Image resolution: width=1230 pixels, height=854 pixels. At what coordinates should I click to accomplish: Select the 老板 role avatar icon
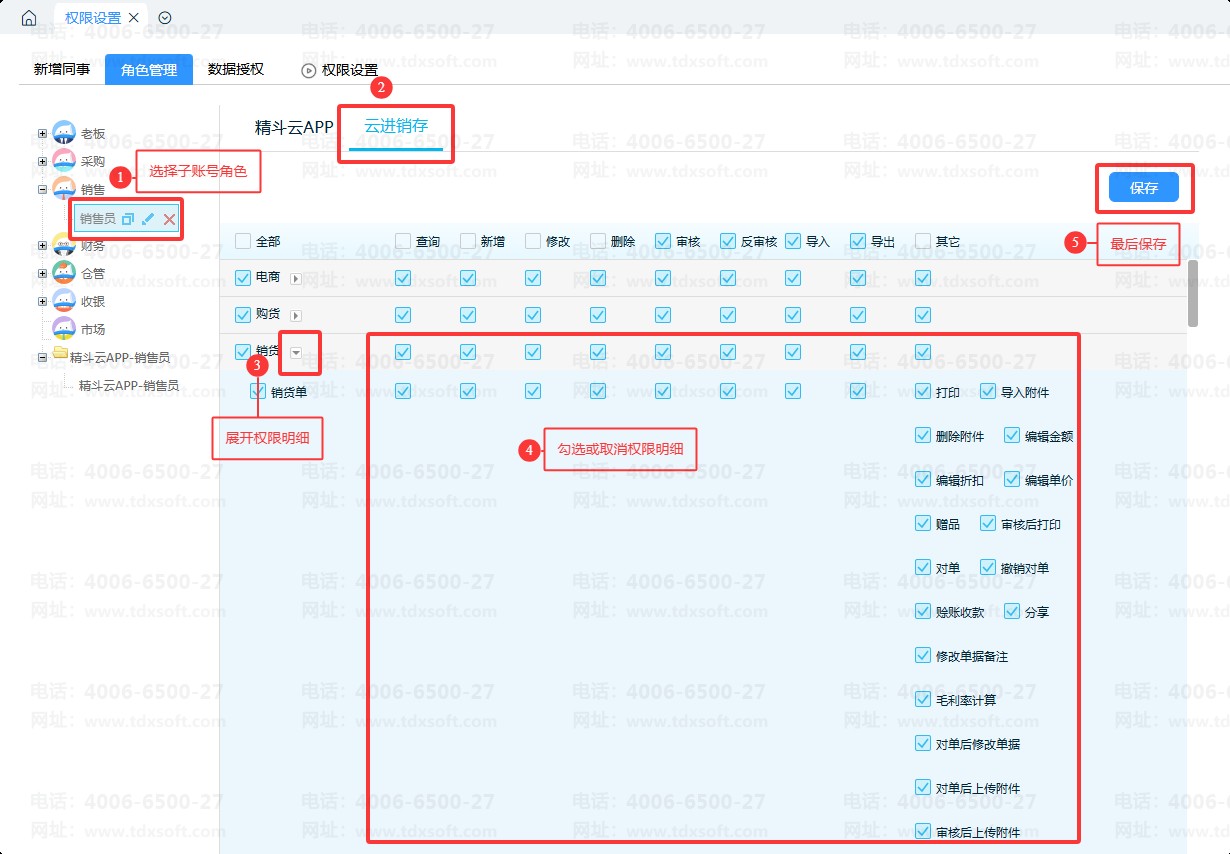64,133
